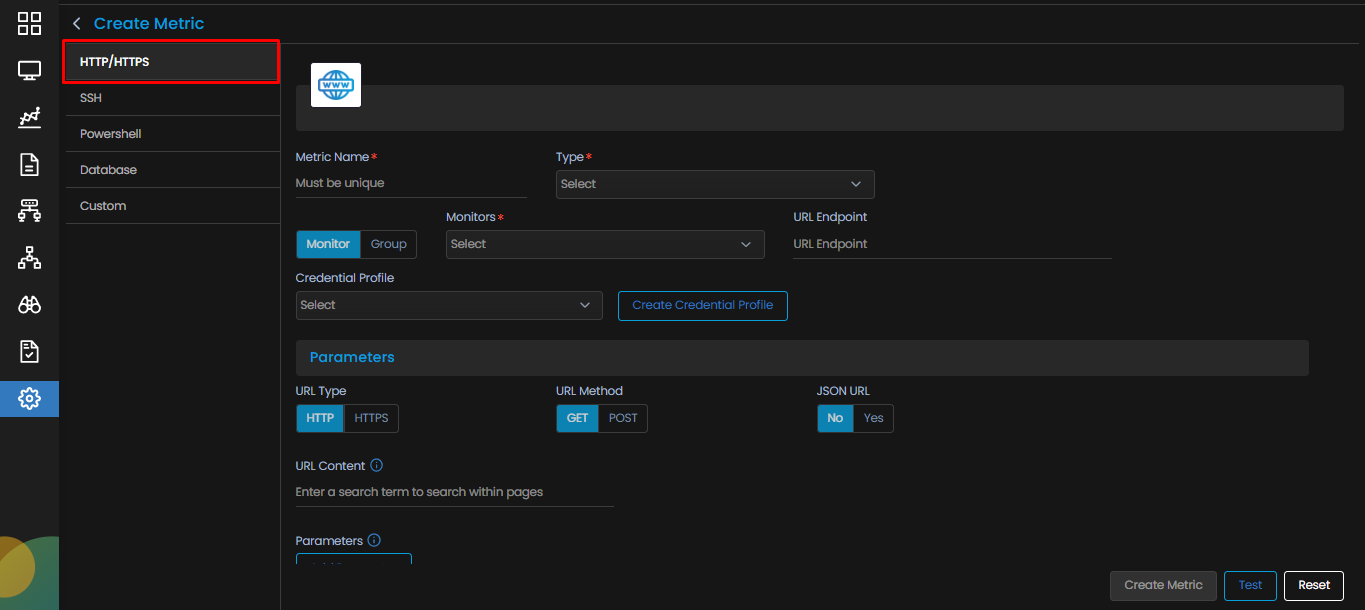Switch to the Custom metric tab
1365x610 pixels.
tap(172, 206)
